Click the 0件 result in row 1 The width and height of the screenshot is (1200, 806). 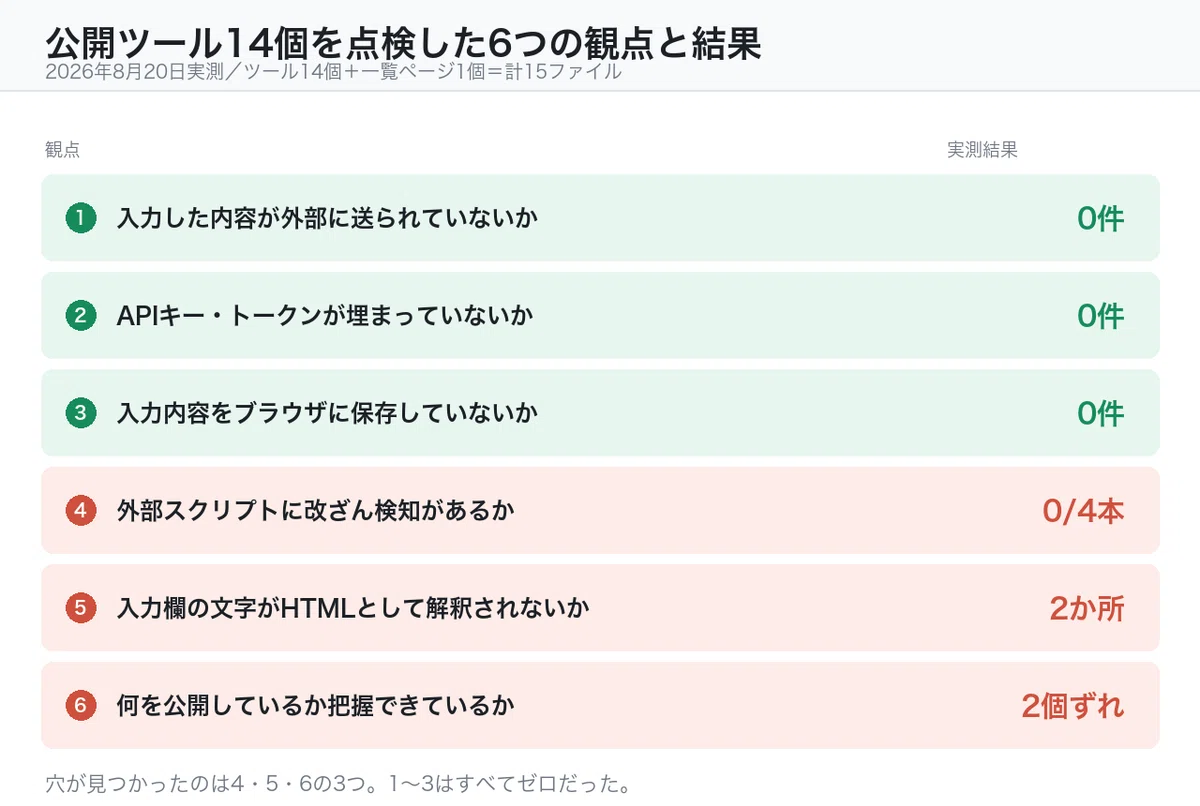click(1101, 218)
